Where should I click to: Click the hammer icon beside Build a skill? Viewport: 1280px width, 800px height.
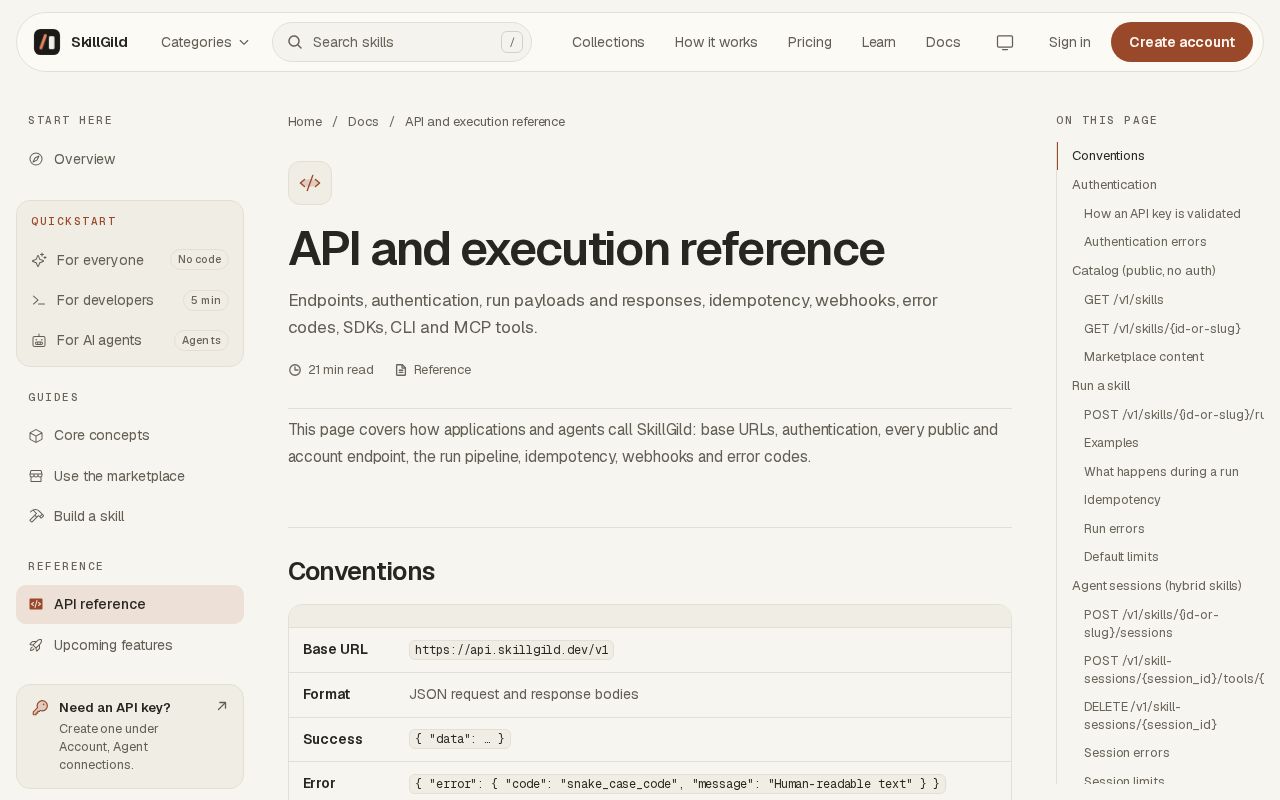click(x=36, y=516)
